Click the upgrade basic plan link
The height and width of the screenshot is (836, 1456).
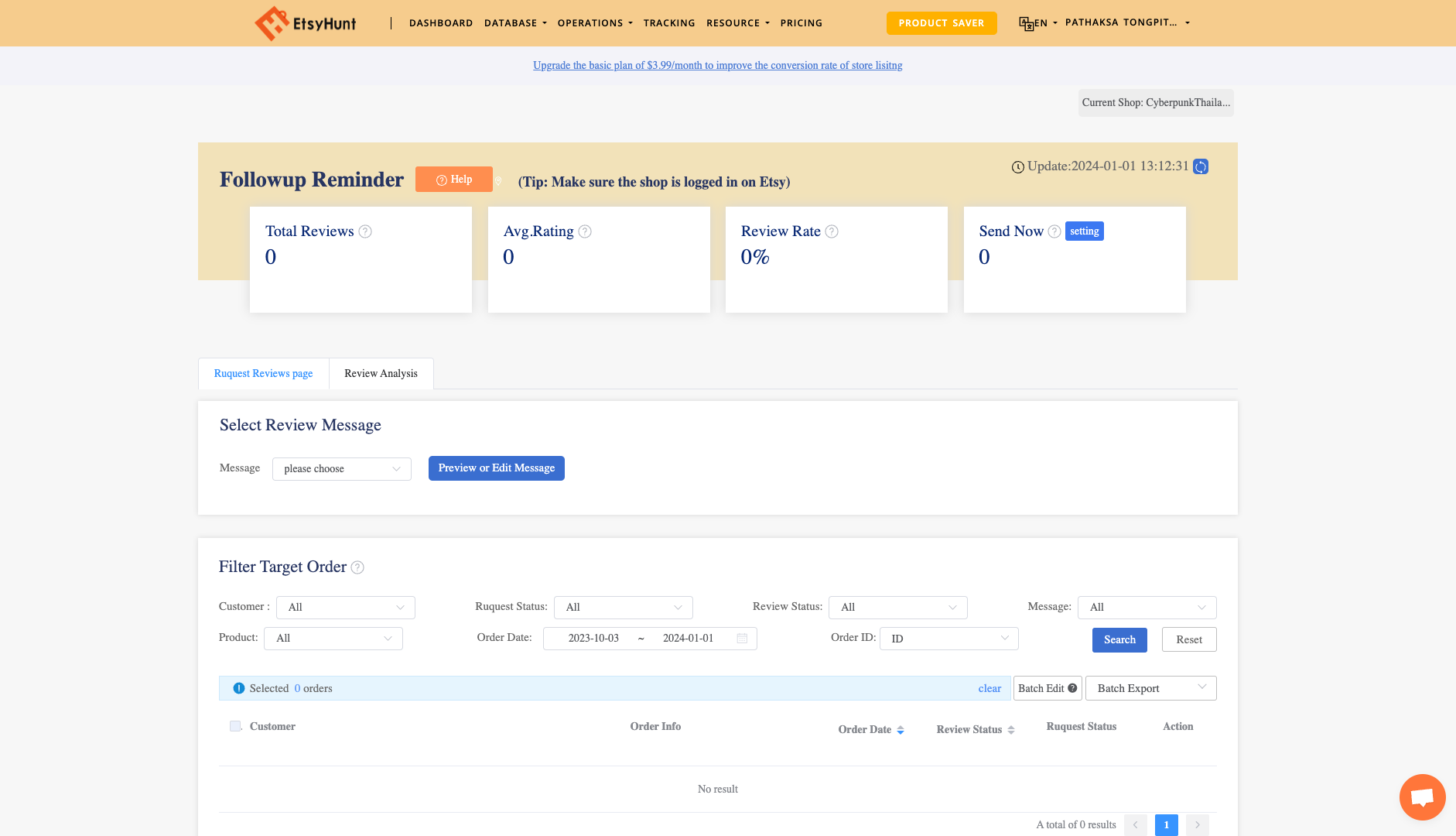(x=717, y=65)
